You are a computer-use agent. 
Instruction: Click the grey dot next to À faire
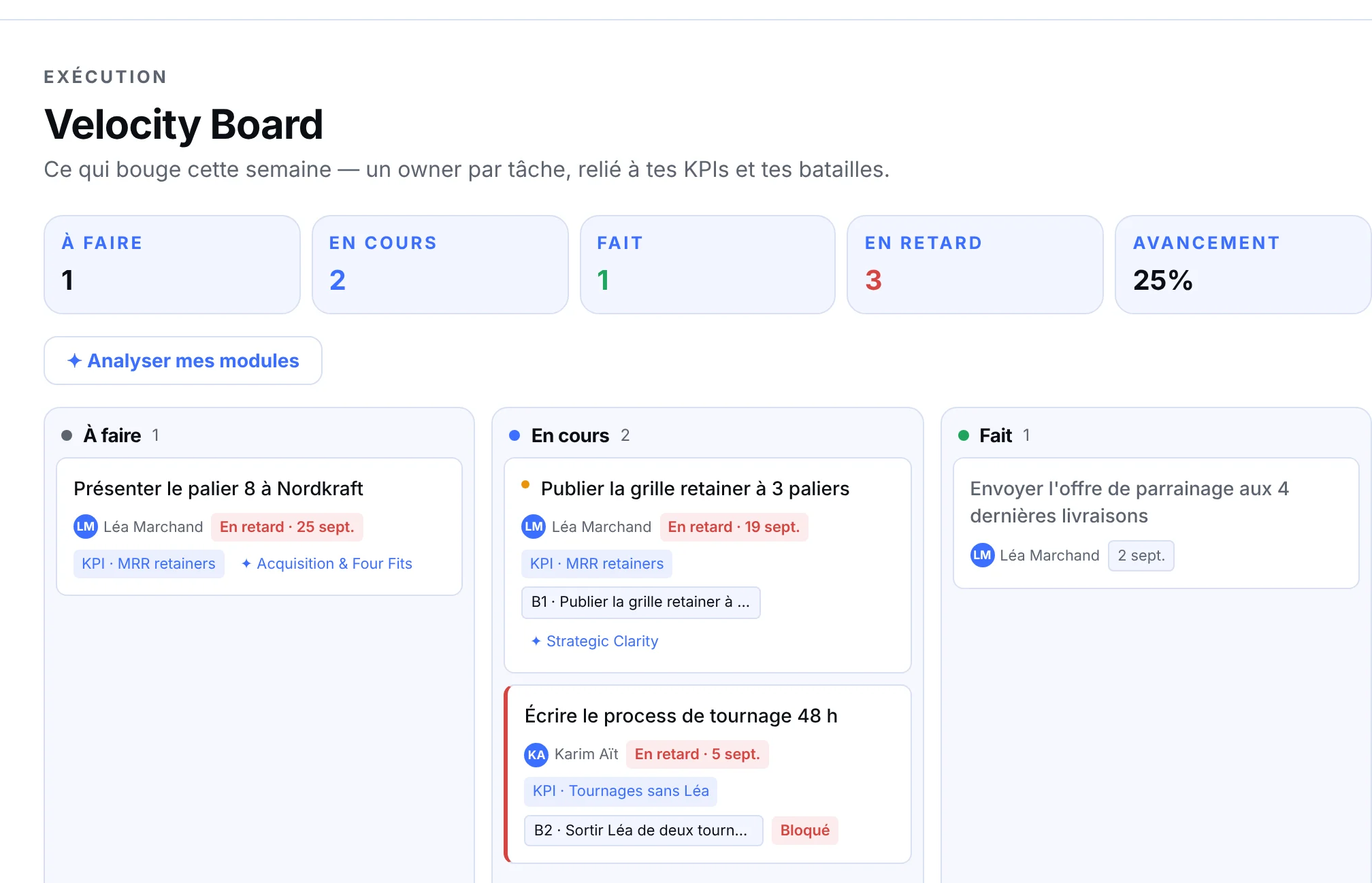point(67,435)
